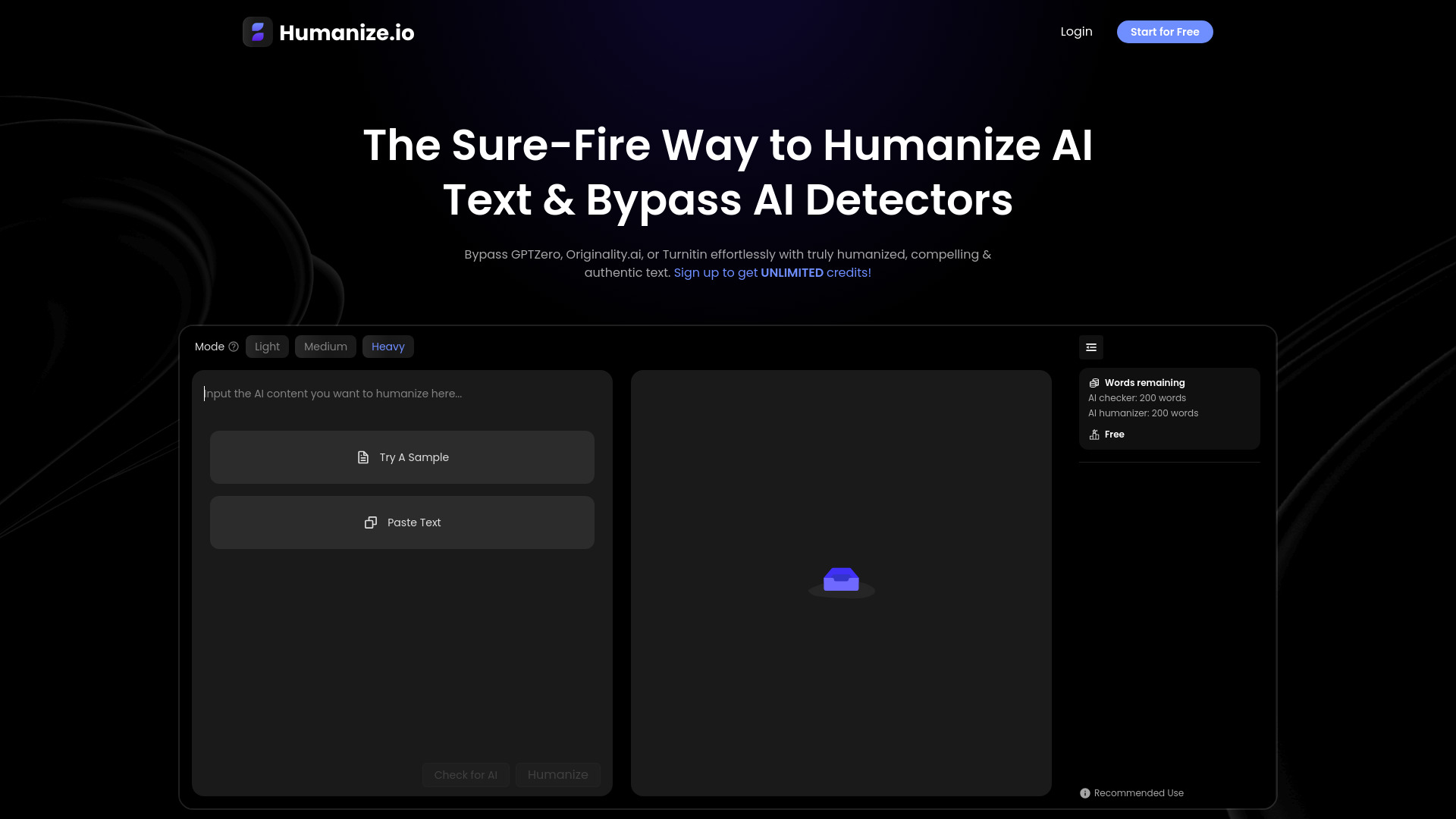
Task: Click the words remaining counter icon
Action: [1094, 382]
